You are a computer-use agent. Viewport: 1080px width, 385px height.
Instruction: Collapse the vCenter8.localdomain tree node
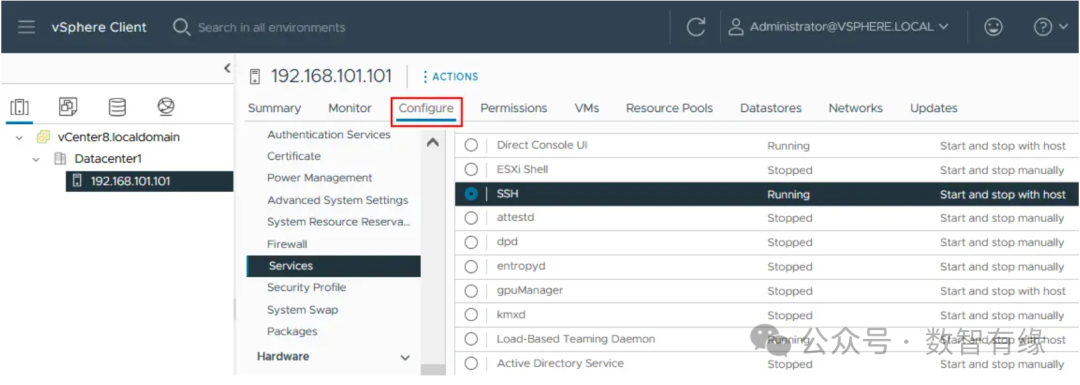[19, 138]
